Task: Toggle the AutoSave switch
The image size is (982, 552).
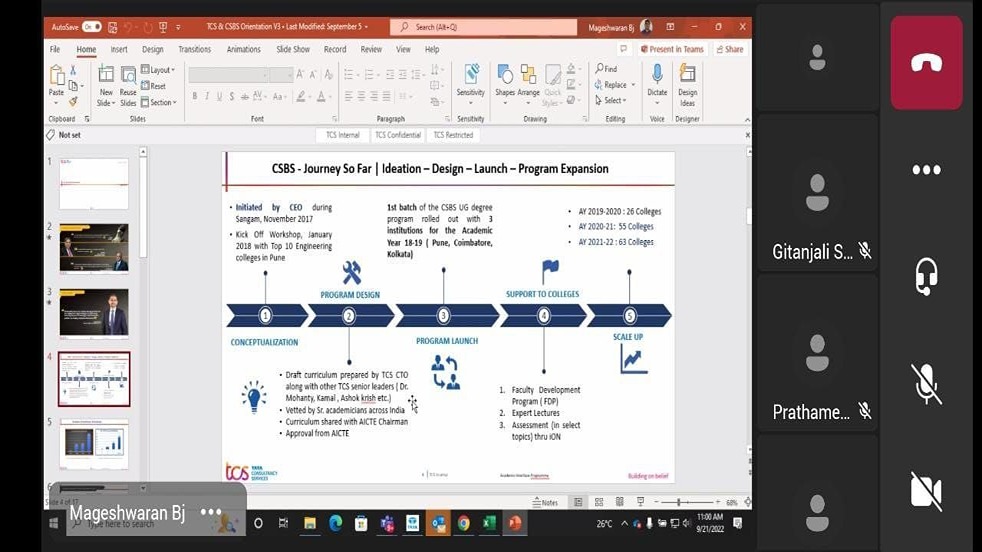Action: tap(91, 27)
